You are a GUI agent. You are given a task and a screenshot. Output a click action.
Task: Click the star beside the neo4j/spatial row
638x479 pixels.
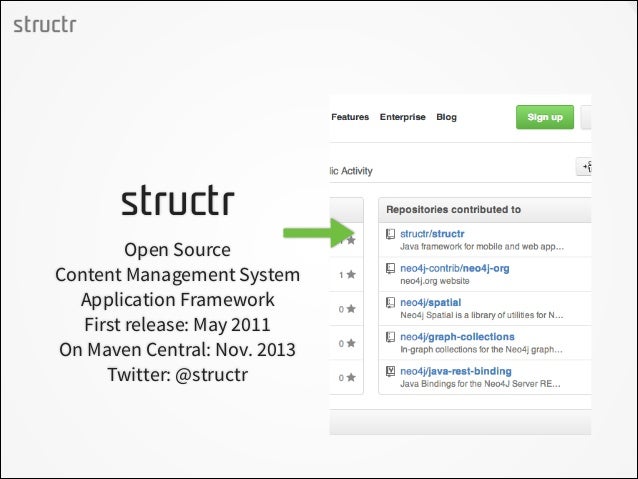pos(351,309)
